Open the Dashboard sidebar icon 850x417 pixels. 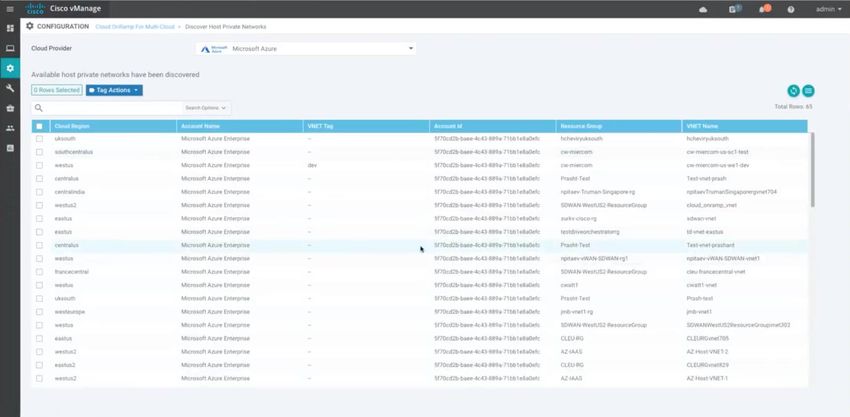pos(10,28)
